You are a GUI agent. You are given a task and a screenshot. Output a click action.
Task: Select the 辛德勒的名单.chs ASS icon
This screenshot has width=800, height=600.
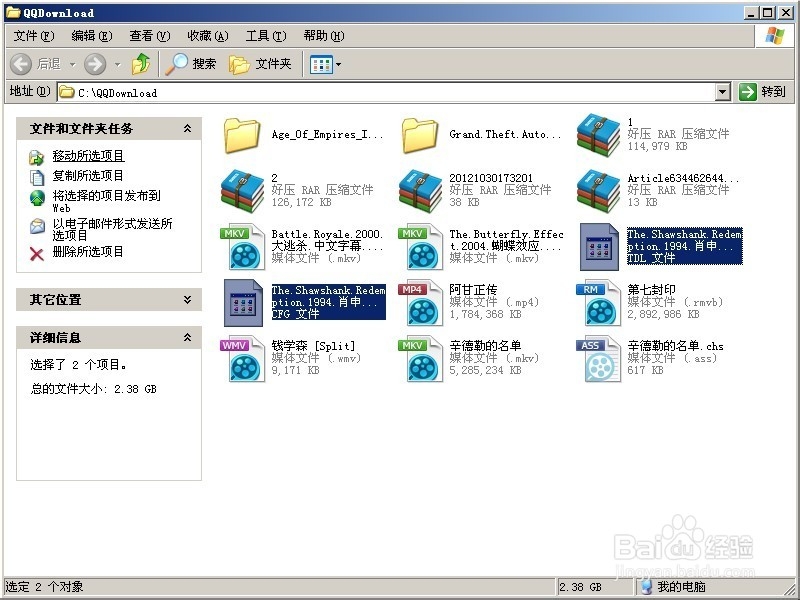coord(598,359)
